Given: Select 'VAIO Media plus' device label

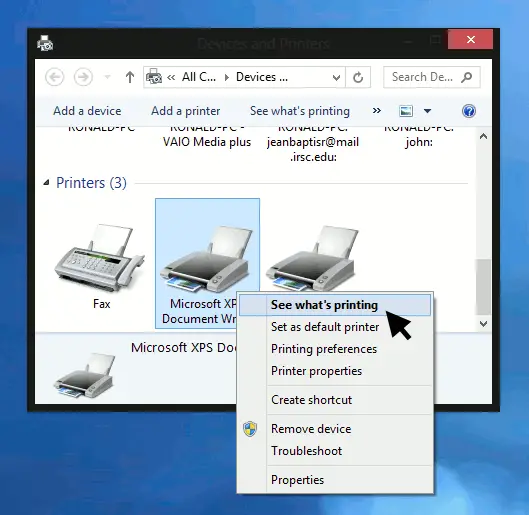Looking at the screenshot, I should click(207, 142).
